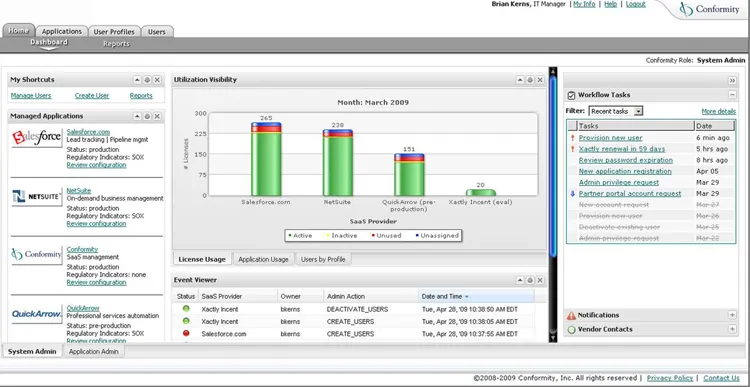Image resolution: width=750 pixels, height=387 pixels.
Task: Click the Conformity logo in Managed Applications
Action: pos(37,255)
